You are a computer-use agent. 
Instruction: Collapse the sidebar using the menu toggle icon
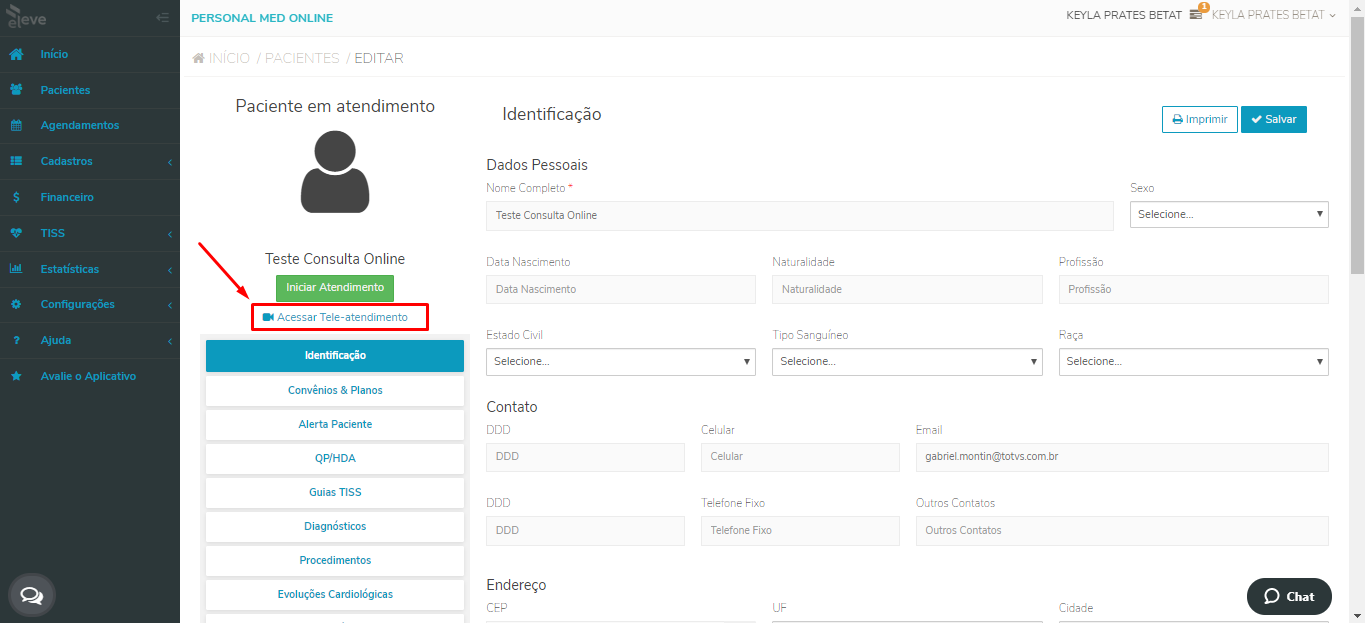click(x=163, y=18)
